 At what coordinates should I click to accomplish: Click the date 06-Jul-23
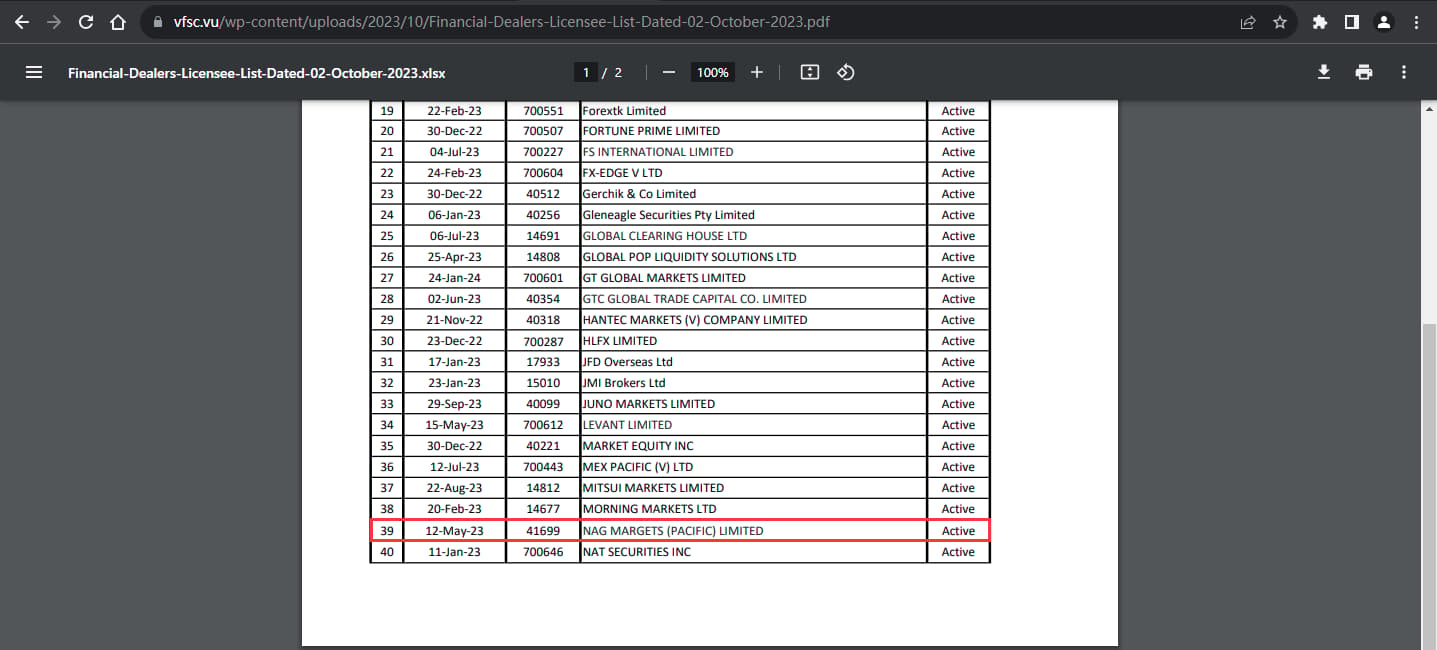click(454, 236)
